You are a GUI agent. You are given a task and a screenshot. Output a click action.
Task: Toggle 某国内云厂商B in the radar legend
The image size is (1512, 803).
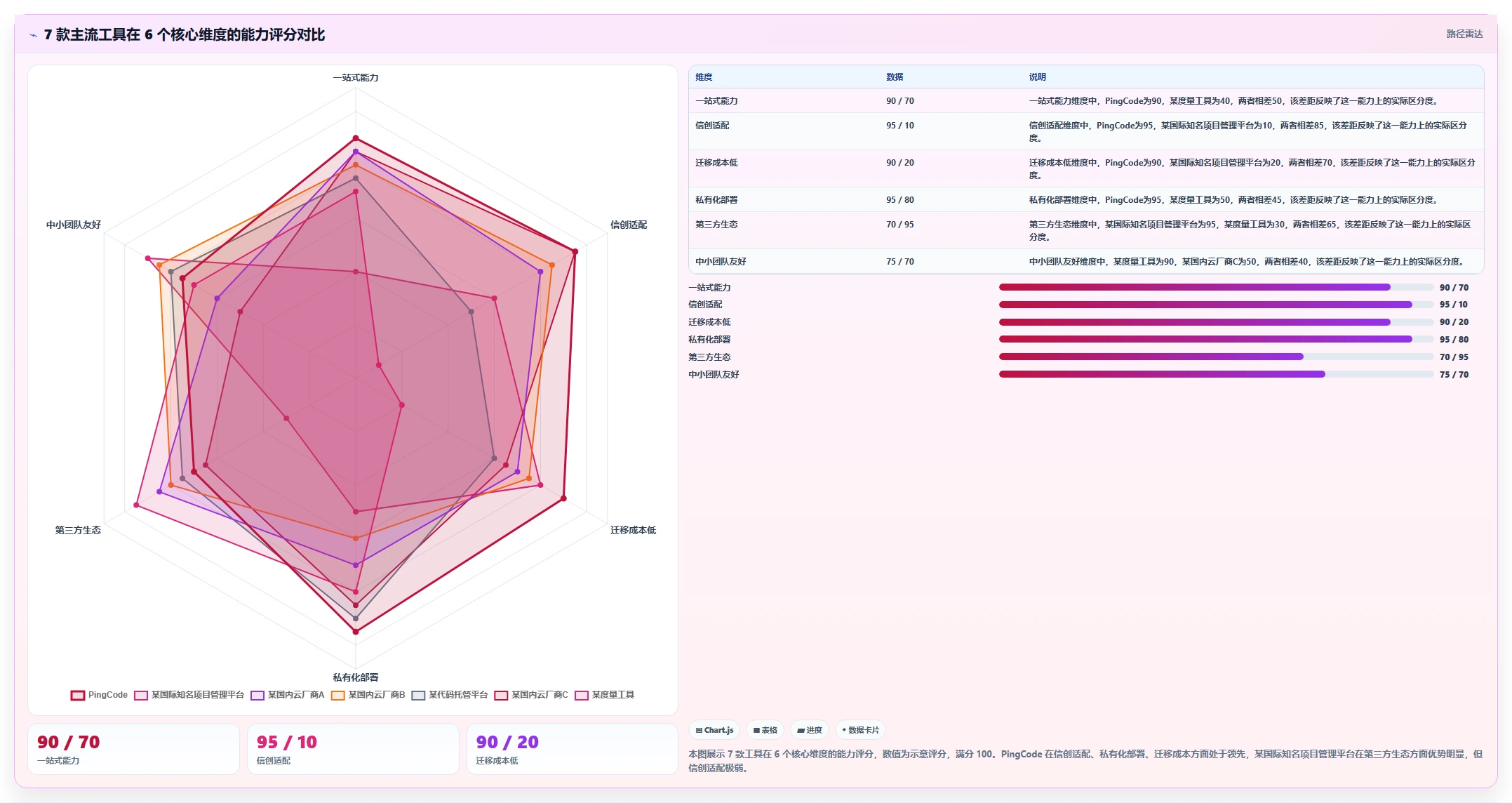[368, 695]
